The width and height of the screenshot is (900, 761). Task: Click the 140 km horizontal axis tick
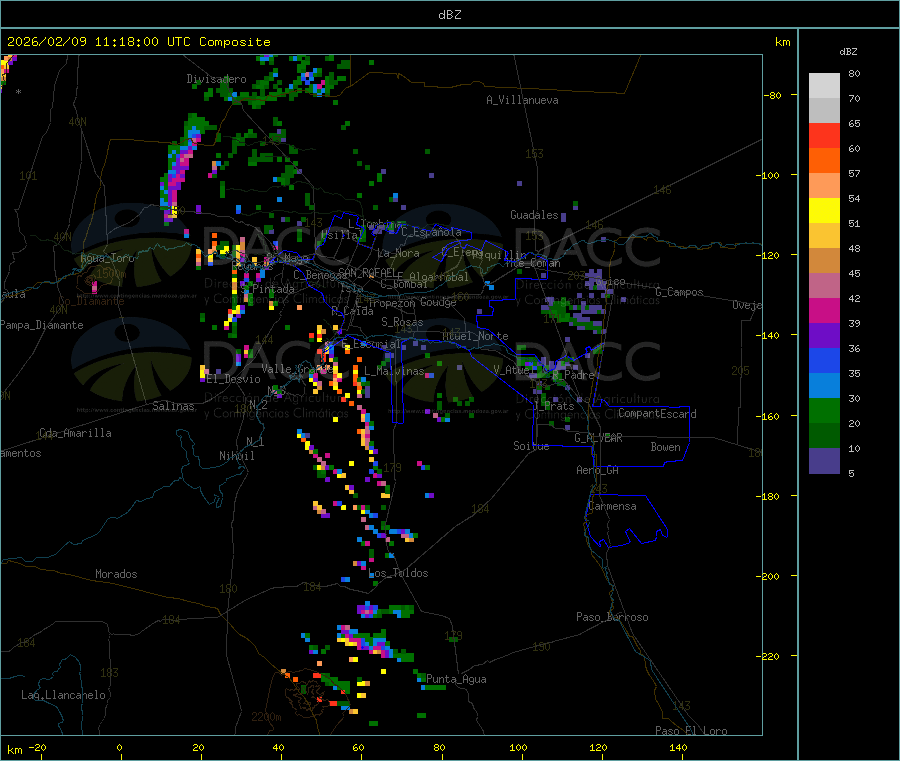coord(678,748)
